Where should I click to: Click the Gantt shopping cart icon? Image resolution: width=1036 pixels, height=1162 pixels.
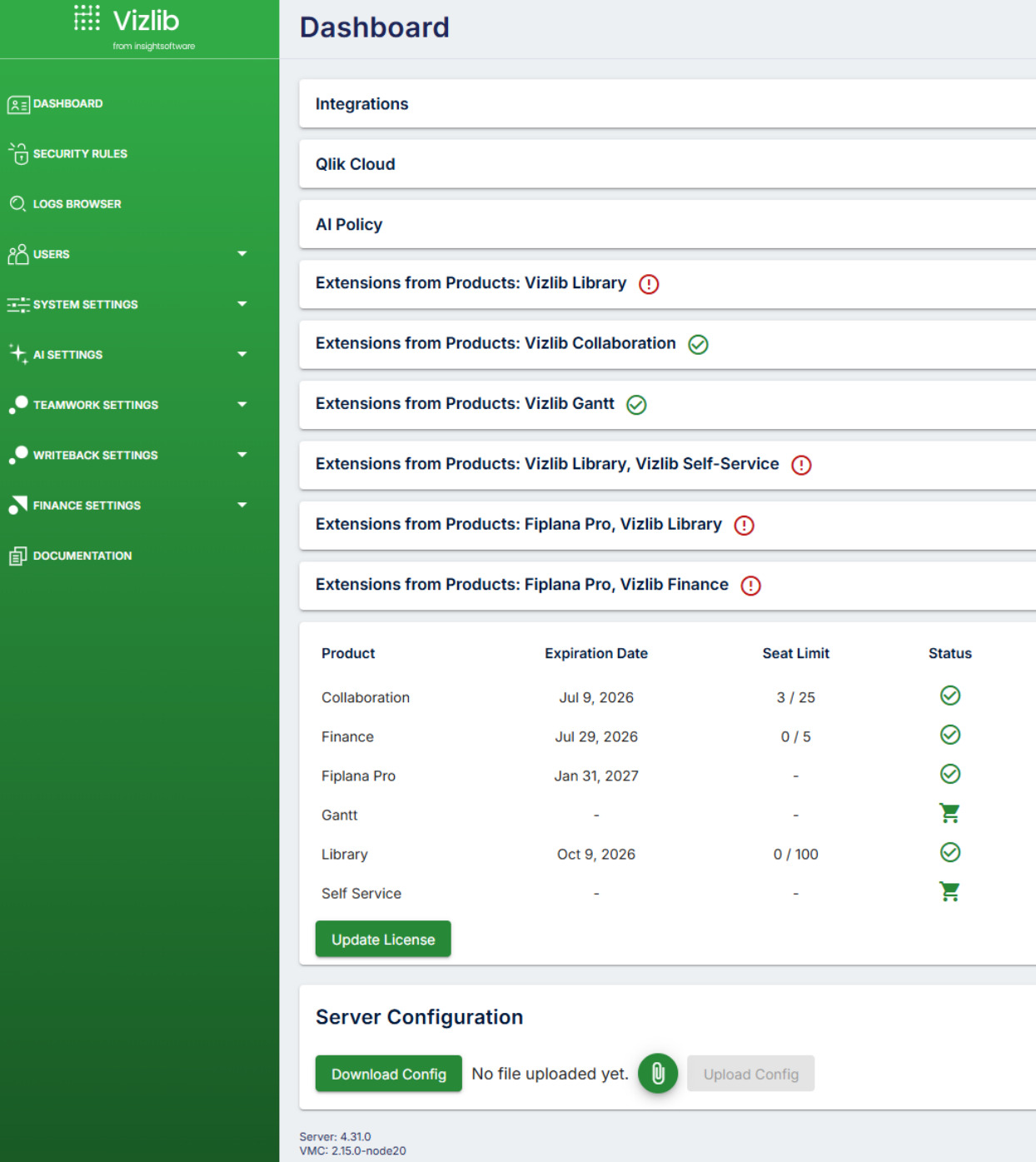pyautogui.click(x=949, y=813)
